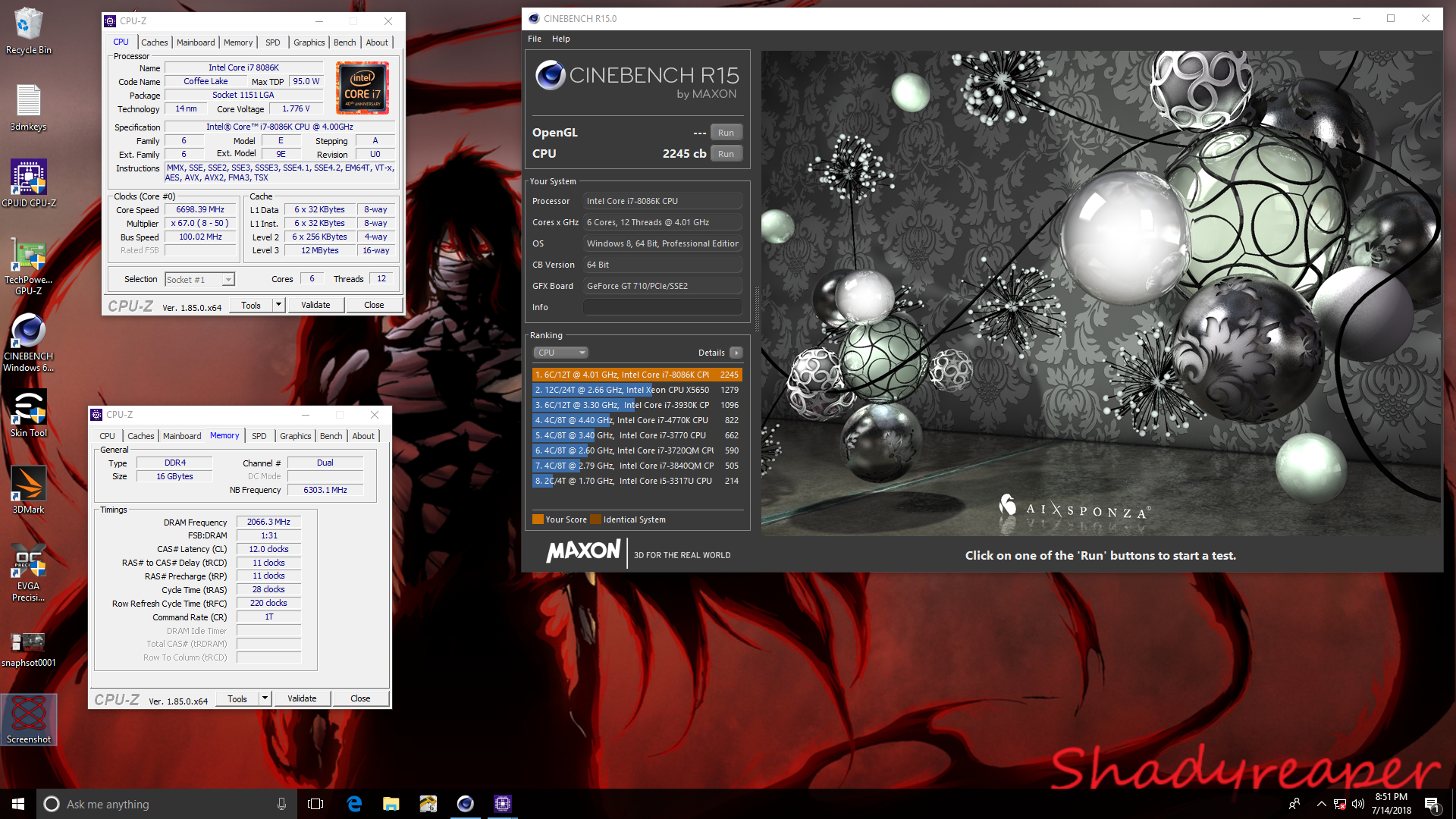The image size is (1456, 819).
Task: Select ranking row i7-3930K score 1096
Action: pos(637,405)
